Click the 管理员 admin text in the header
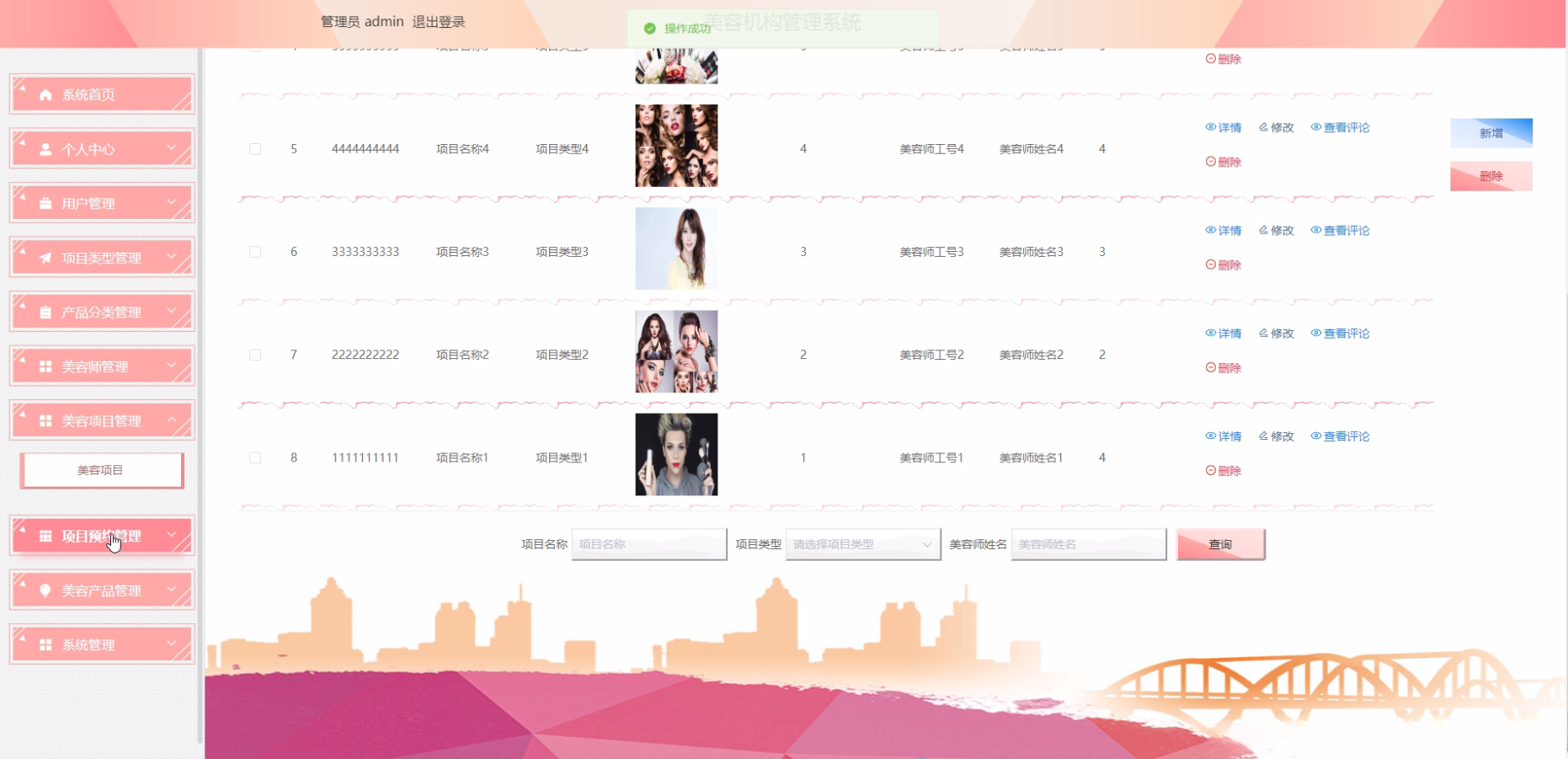 [x=362, y=22]
